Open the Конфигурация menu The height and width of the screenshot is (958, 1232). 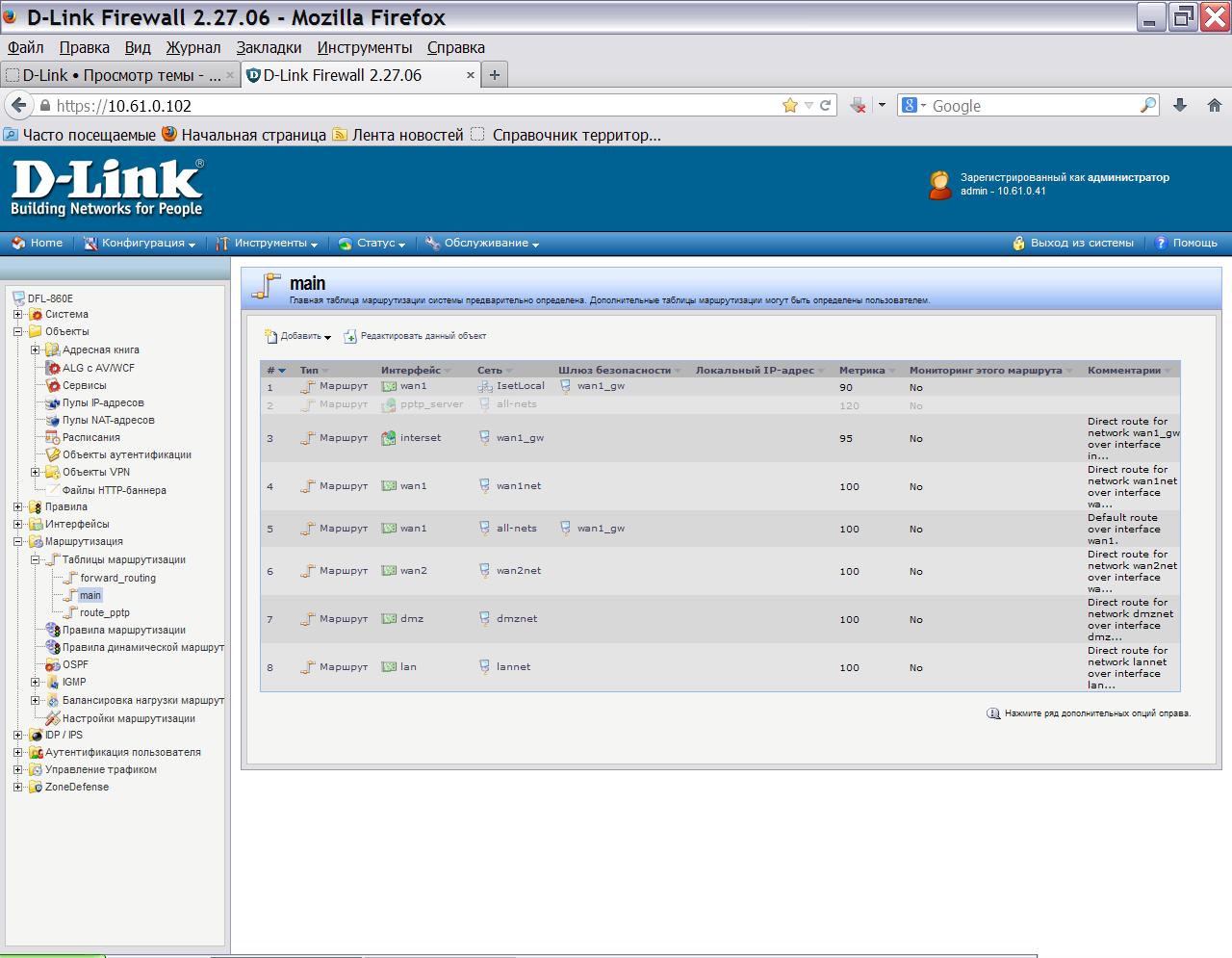tap(140, 244)
